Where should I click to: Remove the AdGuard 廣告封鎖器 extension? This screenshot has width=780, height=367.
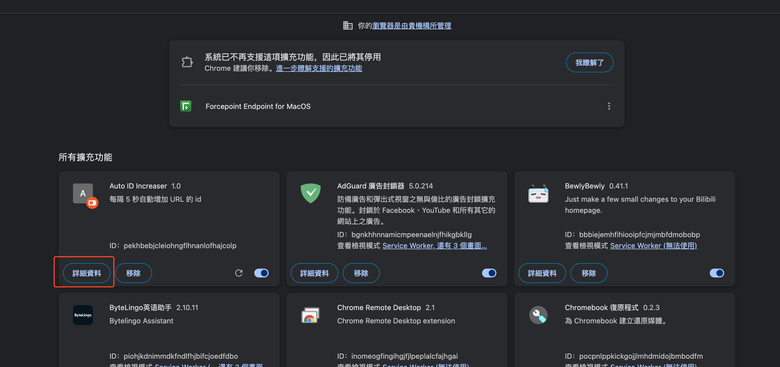tap(361, 273)
